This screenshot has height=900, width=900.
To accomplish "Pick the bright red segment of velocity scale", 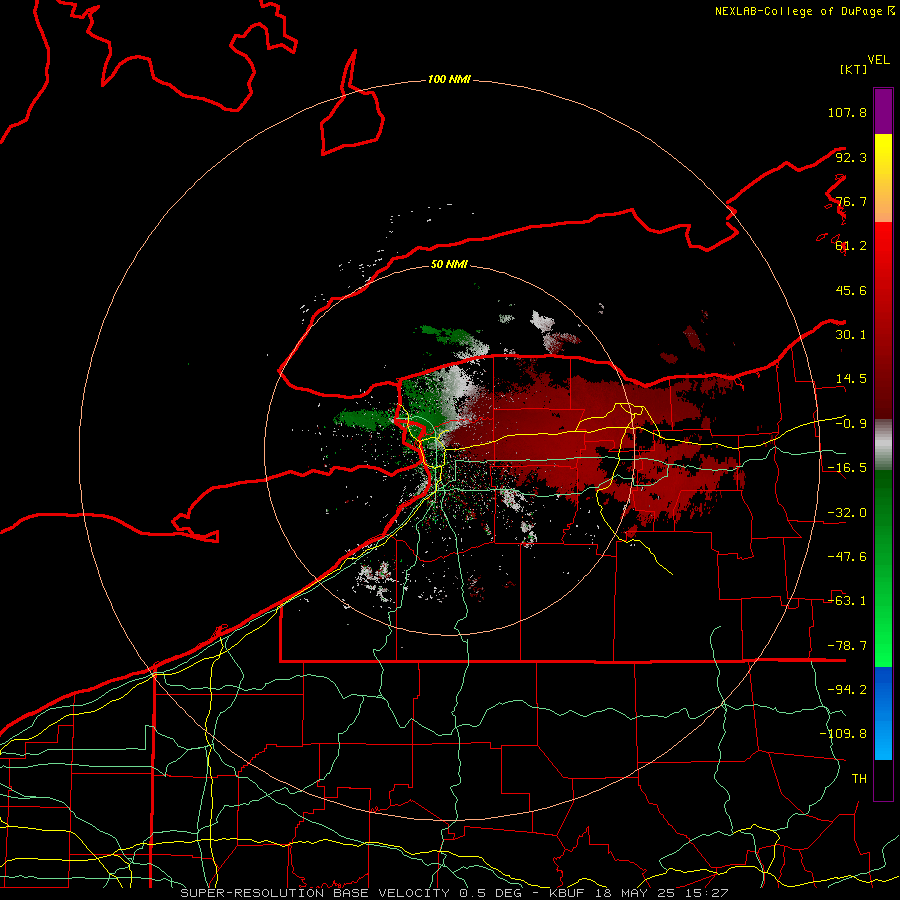I will [883, 247].
